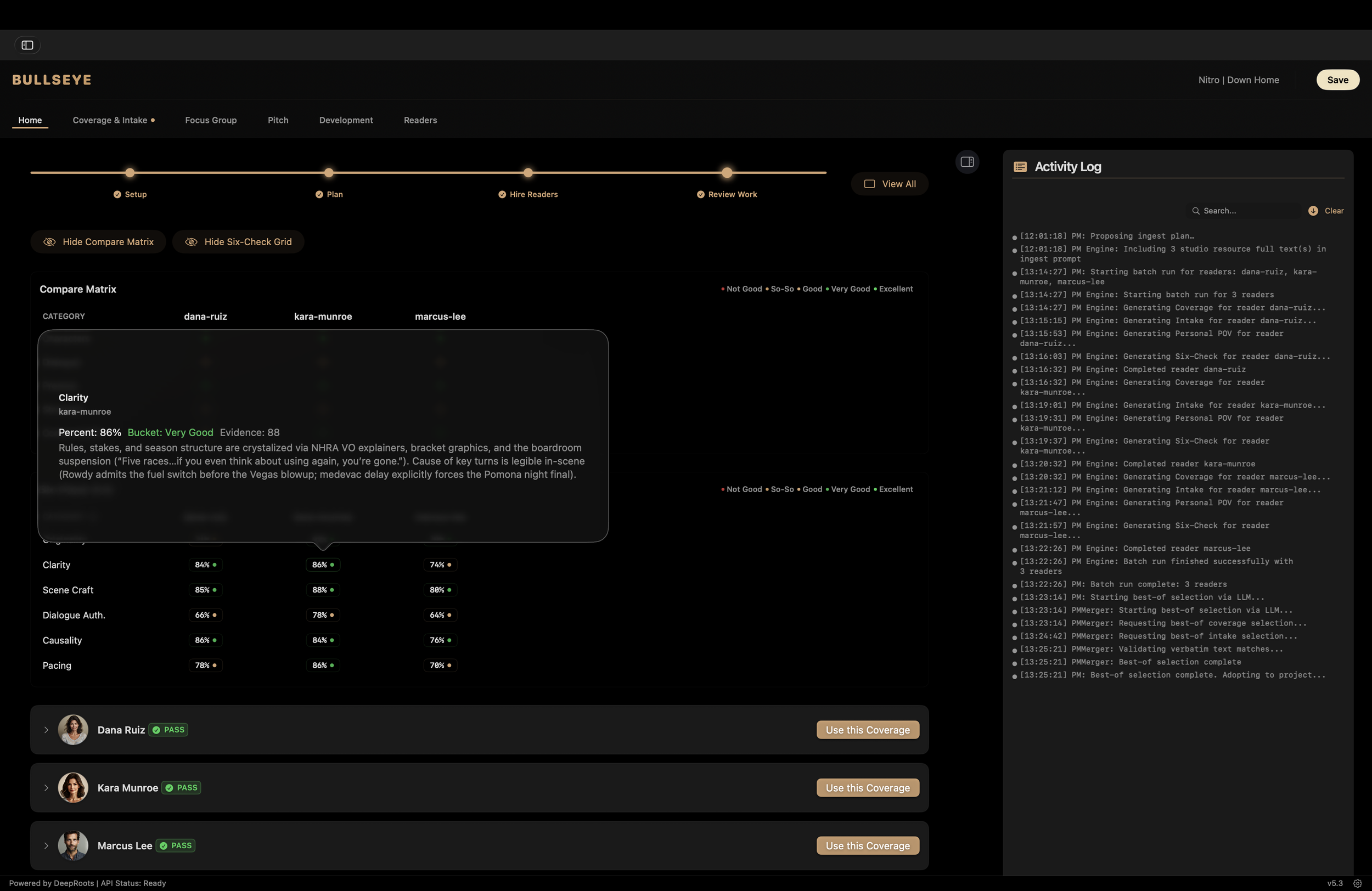Click marcus-lee Dialogue Auth. 64% chip
The height and width of the screenshot is (891, 1372).
pos(441,615)
